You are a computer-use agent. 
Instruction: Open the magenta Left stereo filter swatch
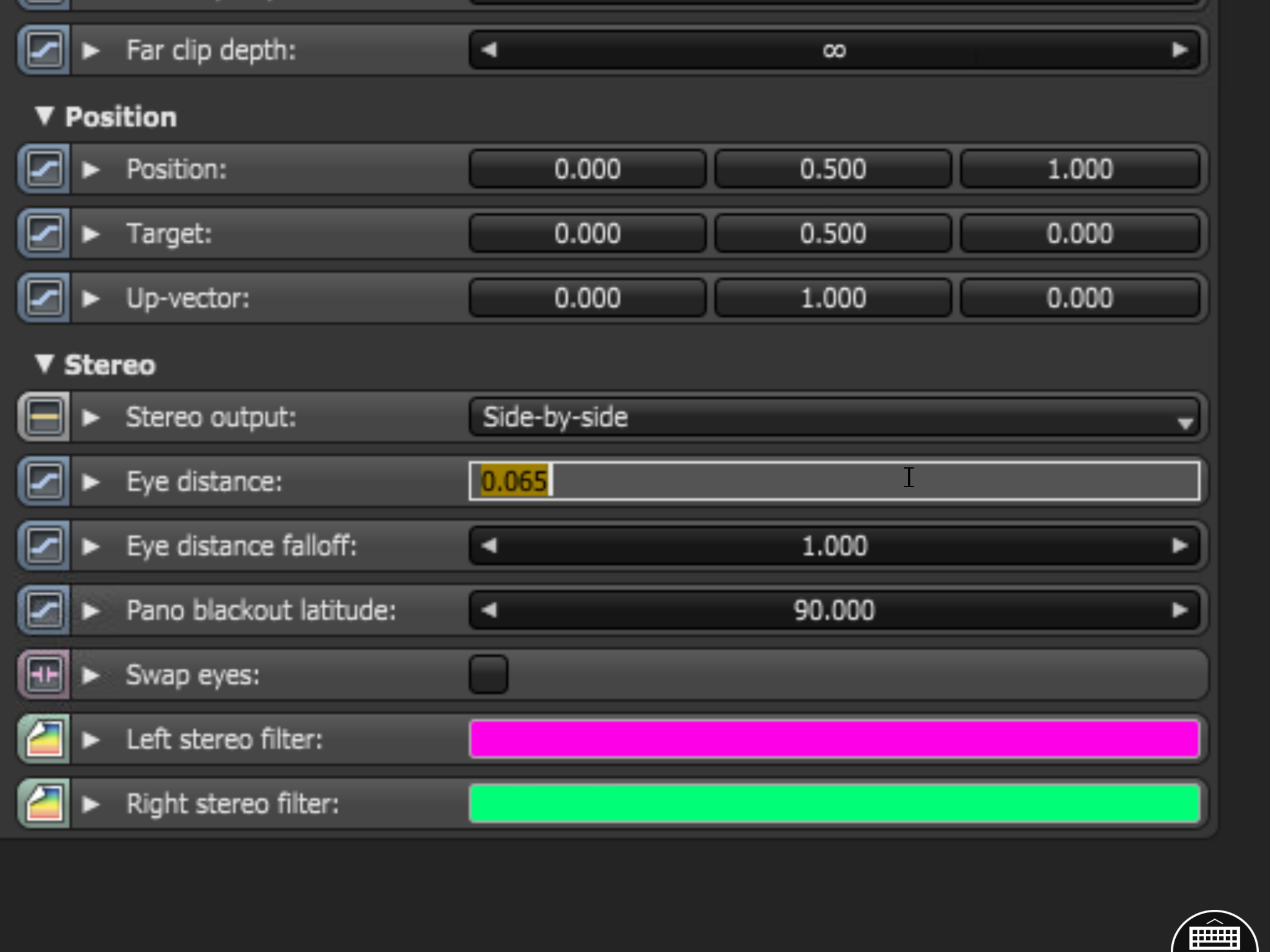[x=834, y=739]
